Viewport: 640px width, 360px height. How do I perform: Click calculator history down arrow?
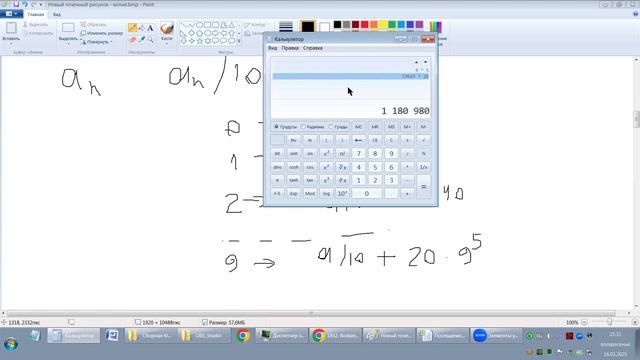425,62
